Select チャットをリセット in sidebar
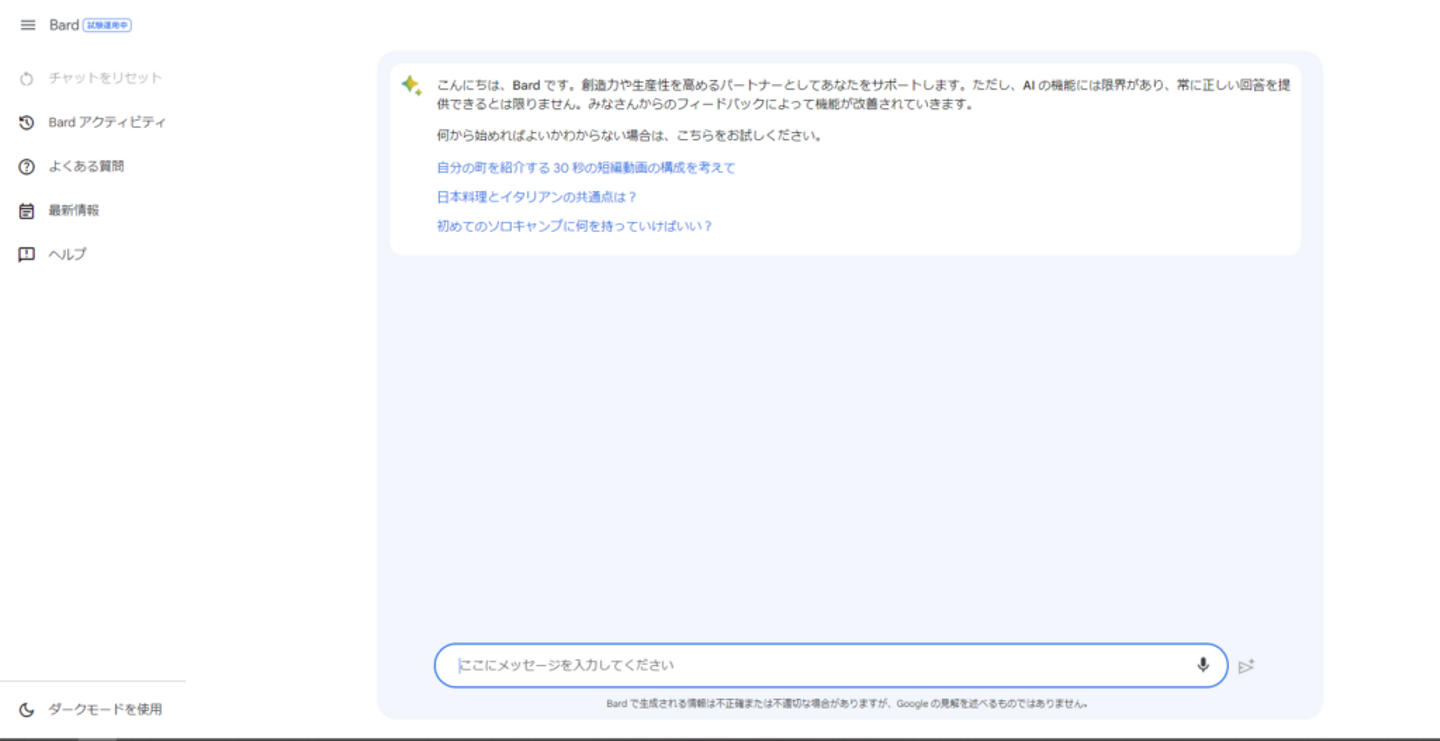The width and height of the screenshot is (1440, 741). click(105, 78)
